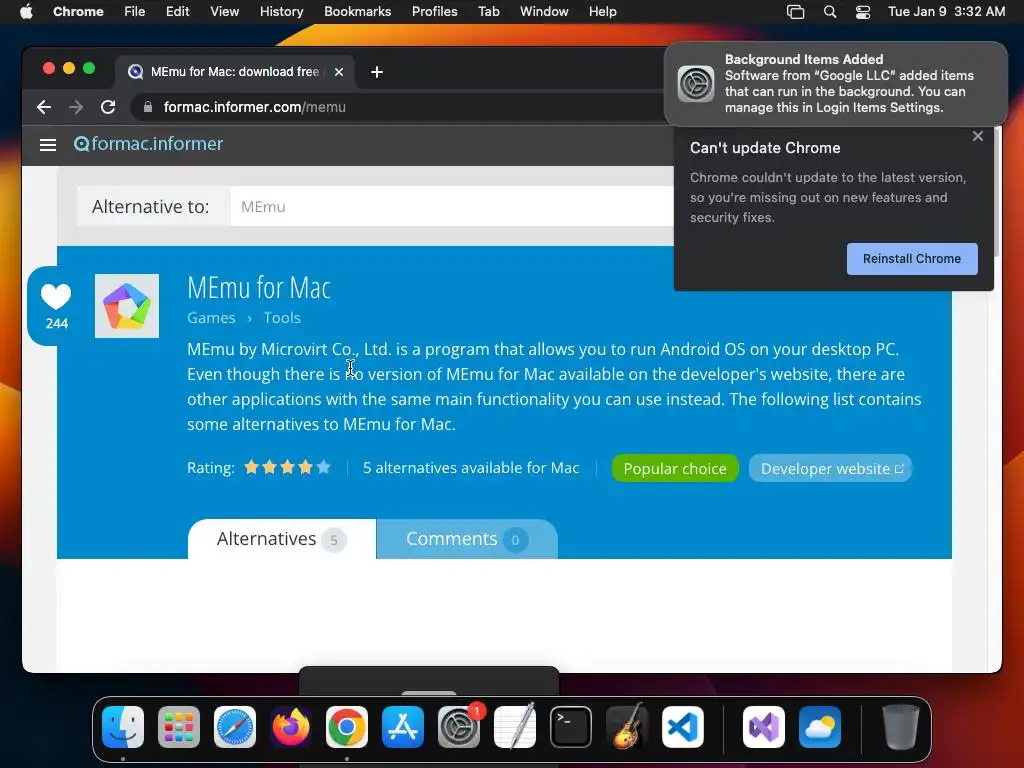This screenshot has width=1024, height=768.
Task: Open the Chrome menu in menu bar
Action: pos(78,12)
